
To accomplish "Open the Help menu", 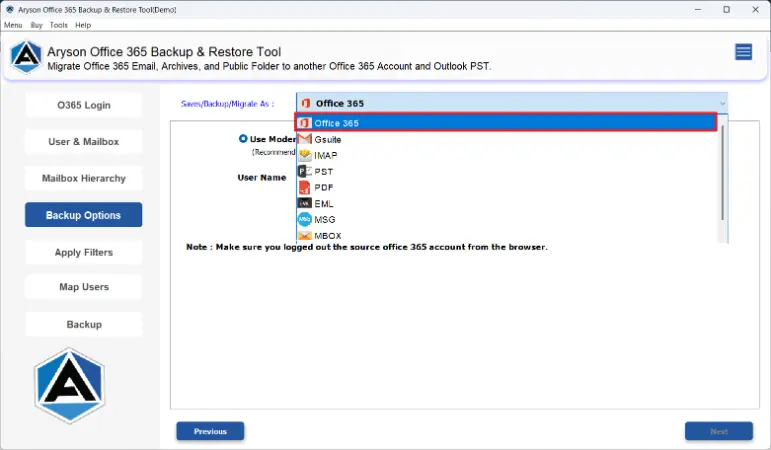I will pos(83,25).
